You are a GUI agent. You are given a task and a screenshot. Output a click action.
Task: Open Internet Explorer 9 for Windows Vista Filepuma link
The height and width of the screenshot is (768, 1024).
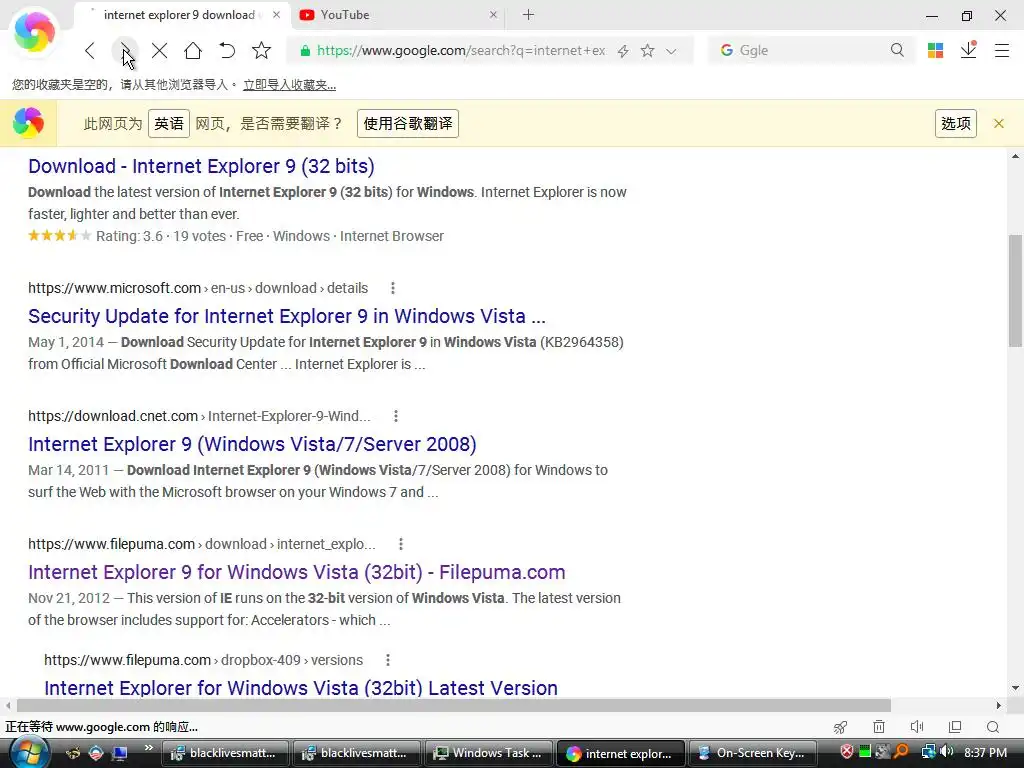tap(296, 572)
